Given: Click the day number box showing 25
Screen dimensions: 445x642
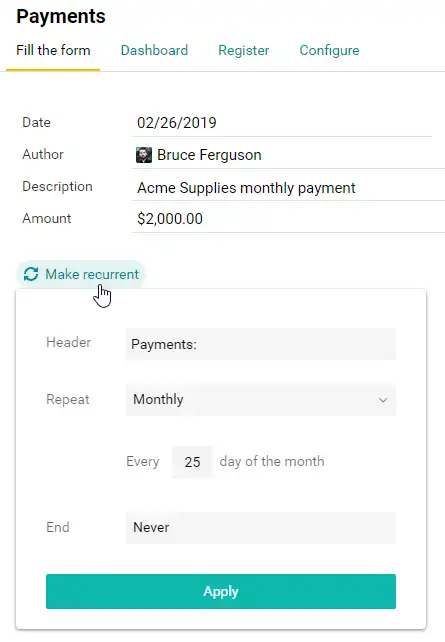Looking at the screenshot, I should [x=192, y=462].
